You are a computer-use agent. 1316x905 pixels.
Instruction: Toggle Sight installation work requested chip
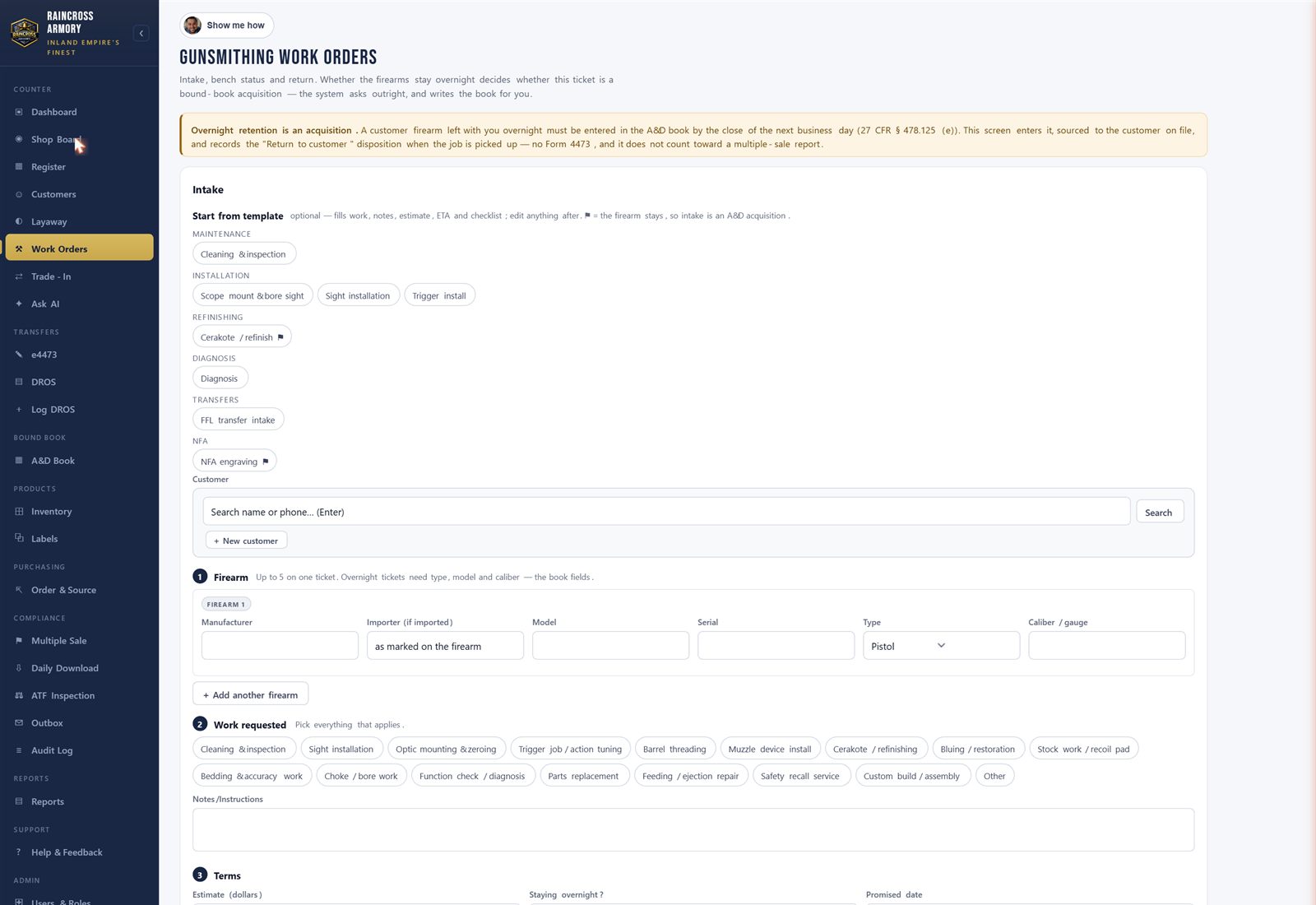341,749
